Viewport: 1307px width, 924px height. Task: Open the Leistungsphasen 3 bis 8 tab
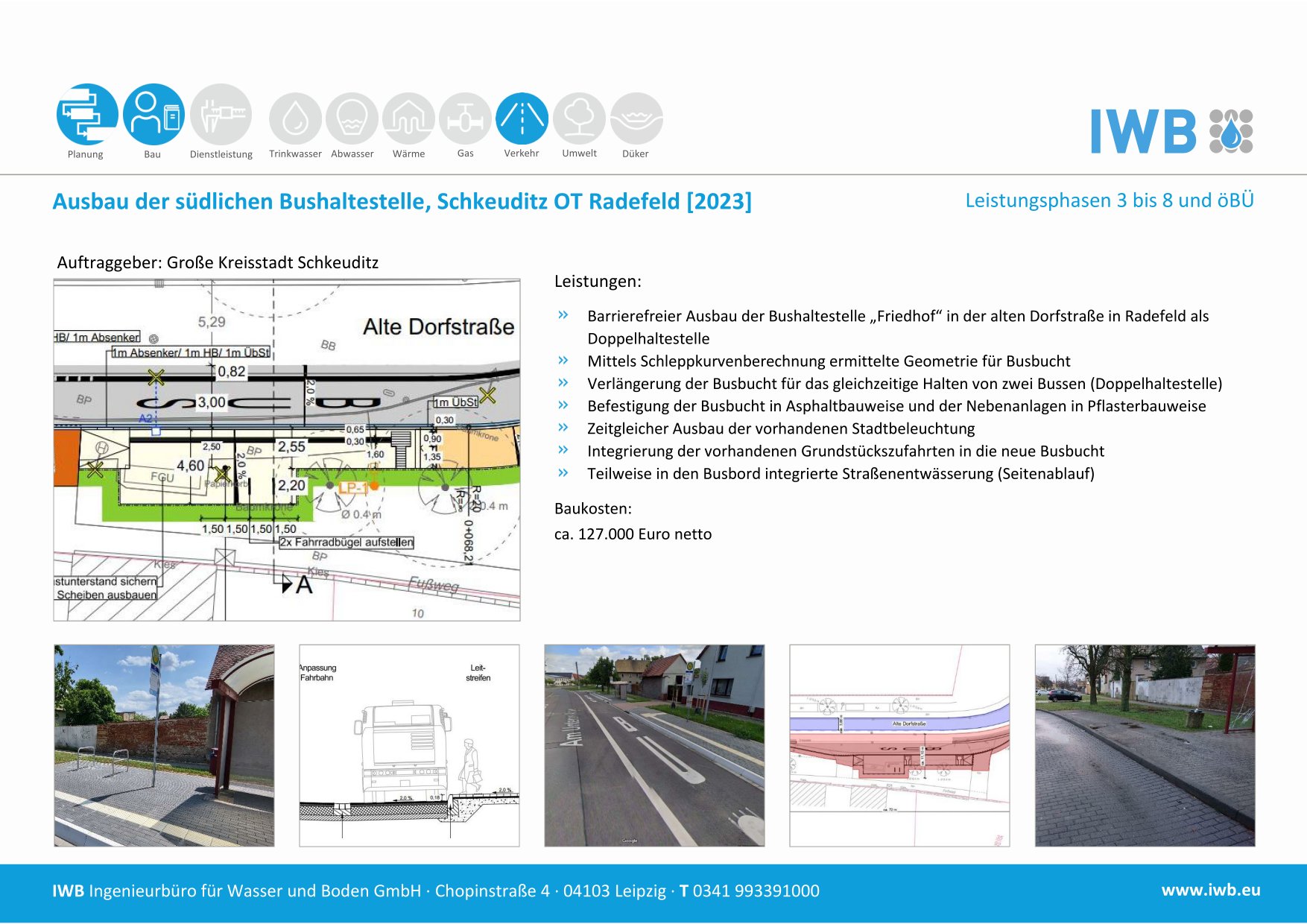[x=1110, y=200]
